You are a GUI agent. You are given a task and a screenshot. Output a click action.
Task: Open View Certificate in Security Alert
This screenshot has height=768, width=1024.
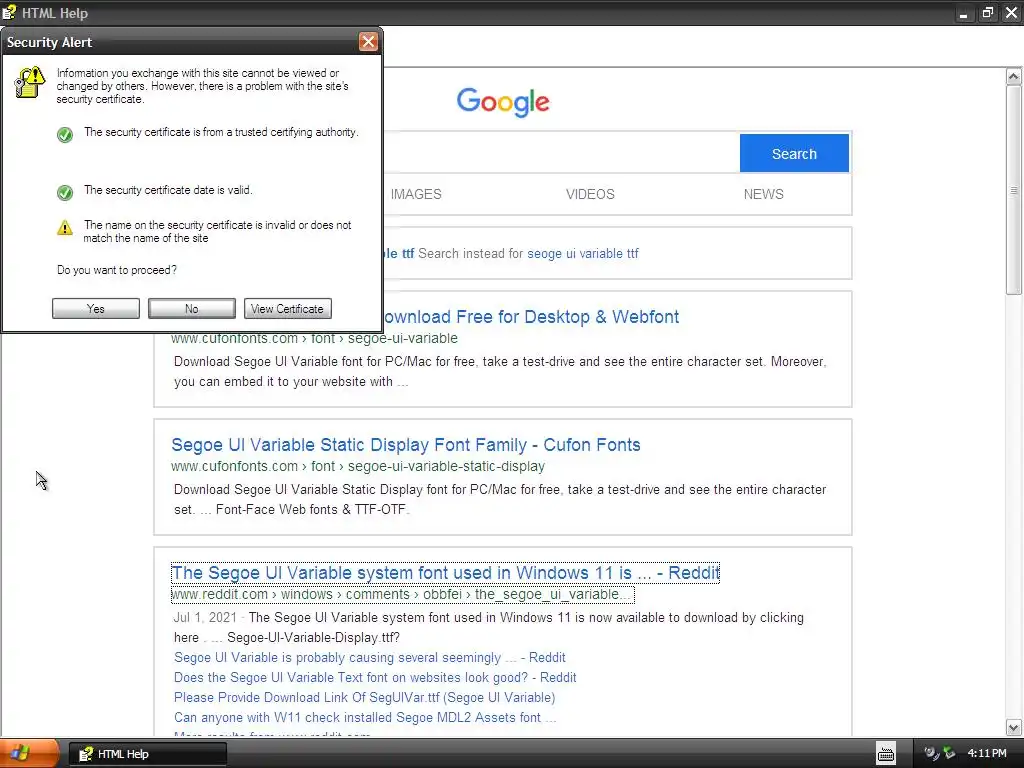pos(287,309)
